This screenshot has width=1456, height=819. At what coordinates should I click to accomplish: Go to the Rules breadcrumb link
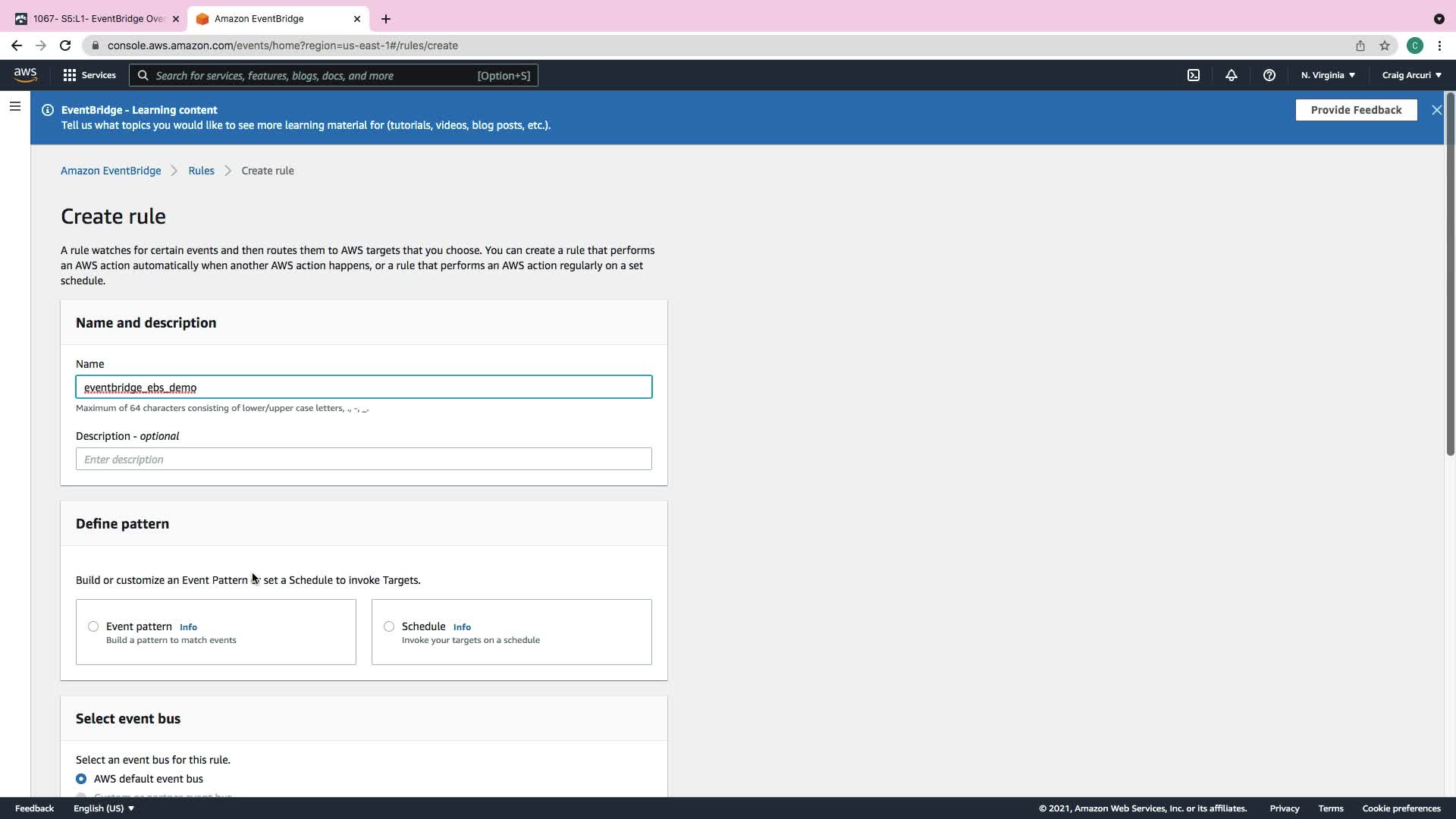(x=201, y=171)
